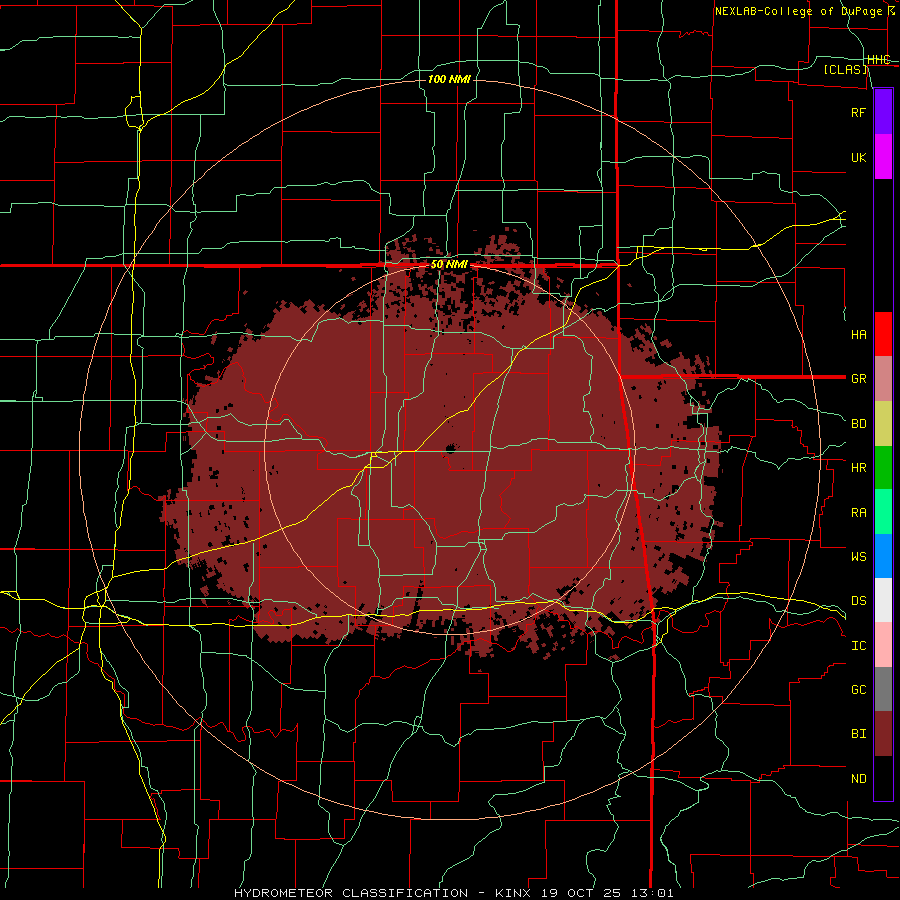This screenshot has width=900, height=900.
Task: Click the 'HA' legend label
Action: 858,335
